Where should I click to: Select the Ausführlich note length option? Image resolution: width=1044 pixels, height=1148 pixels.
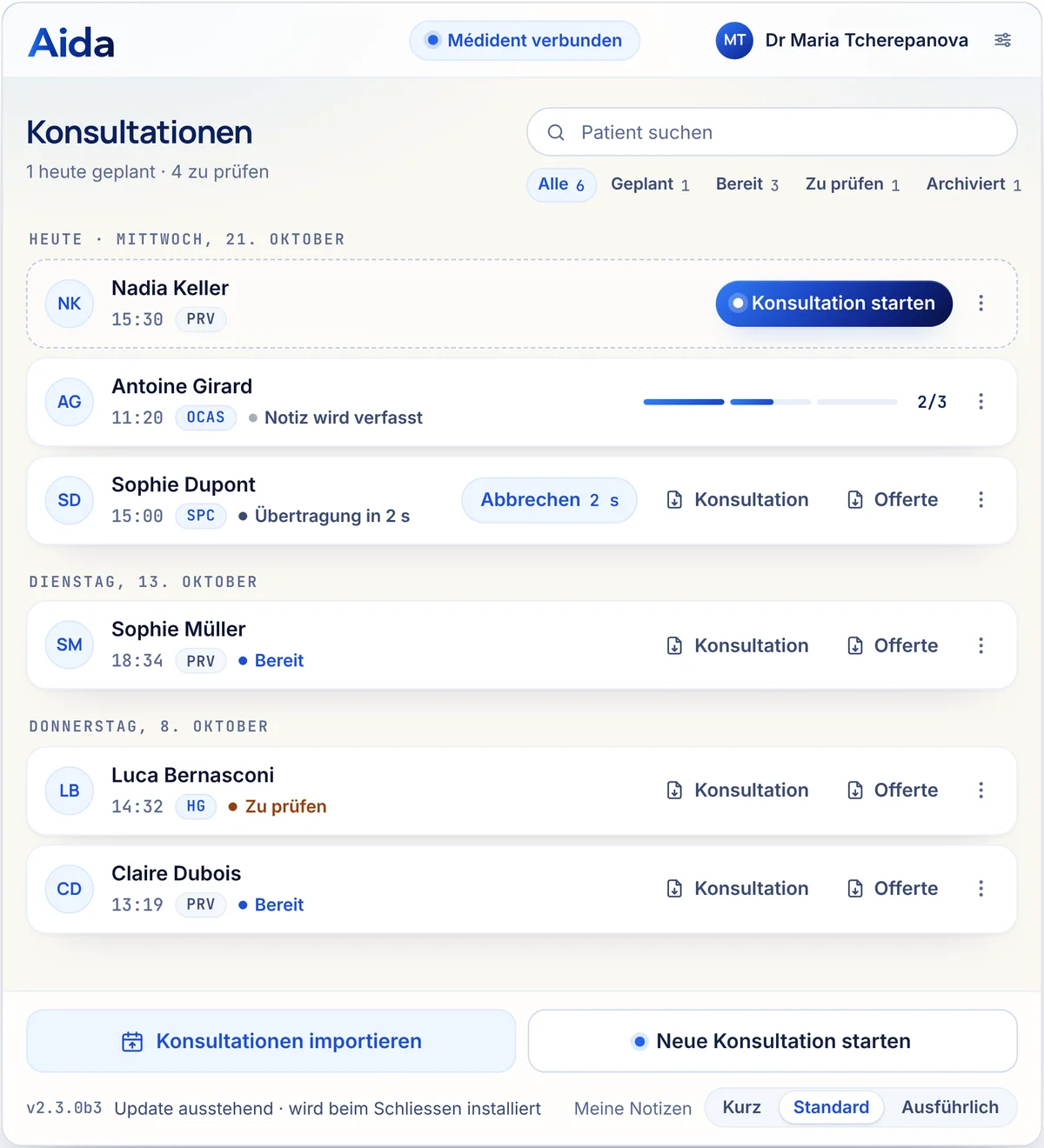(x=950, y=1107)
